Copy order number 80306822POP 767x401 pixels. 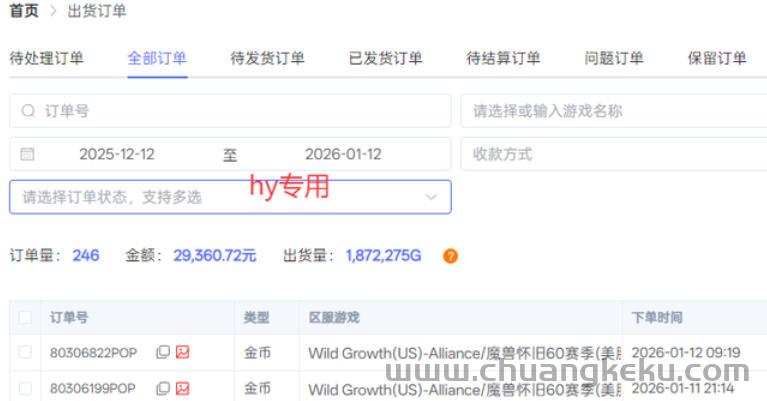162,352
